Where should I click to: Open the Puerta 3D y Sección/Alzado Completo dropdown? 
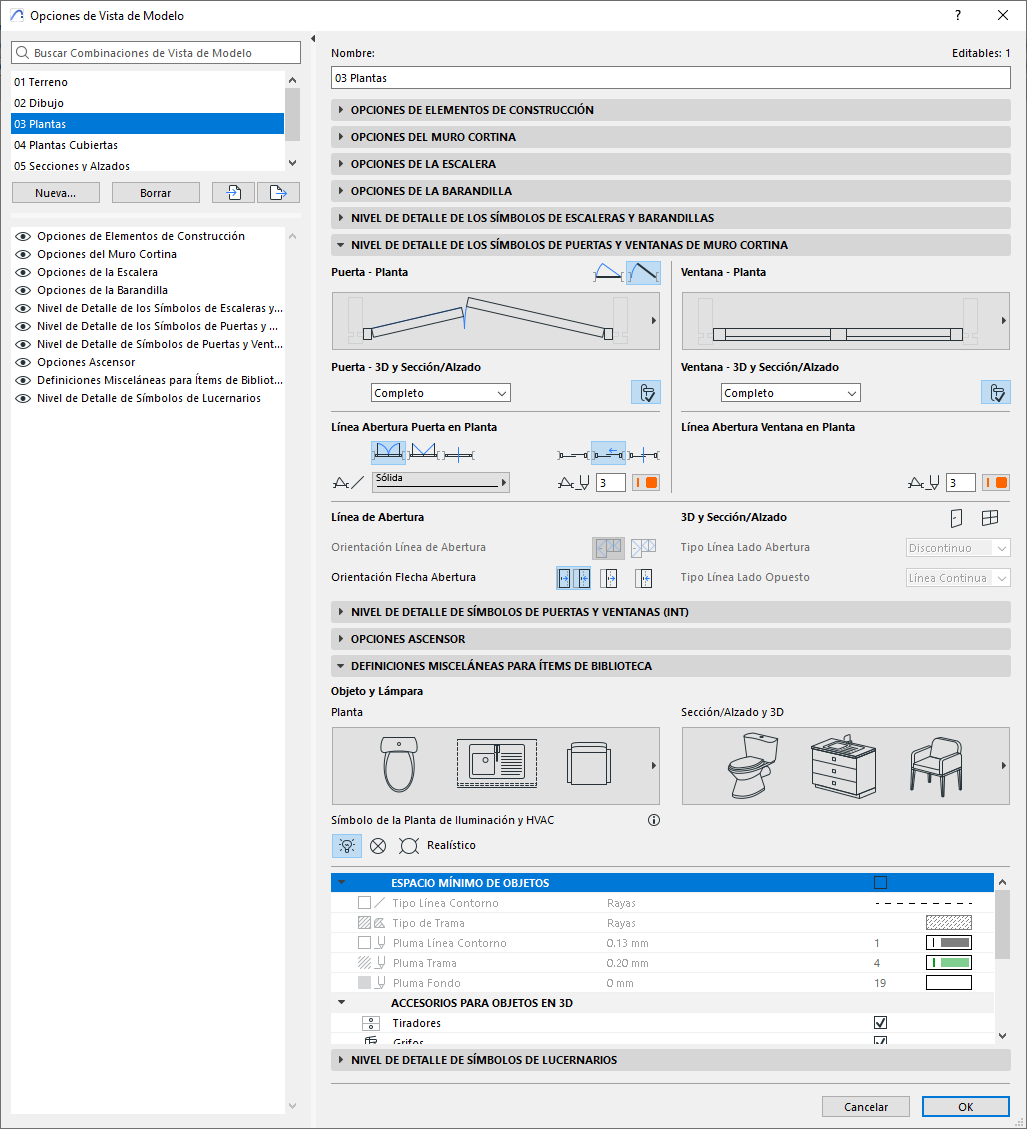click(x=440, y=393)
